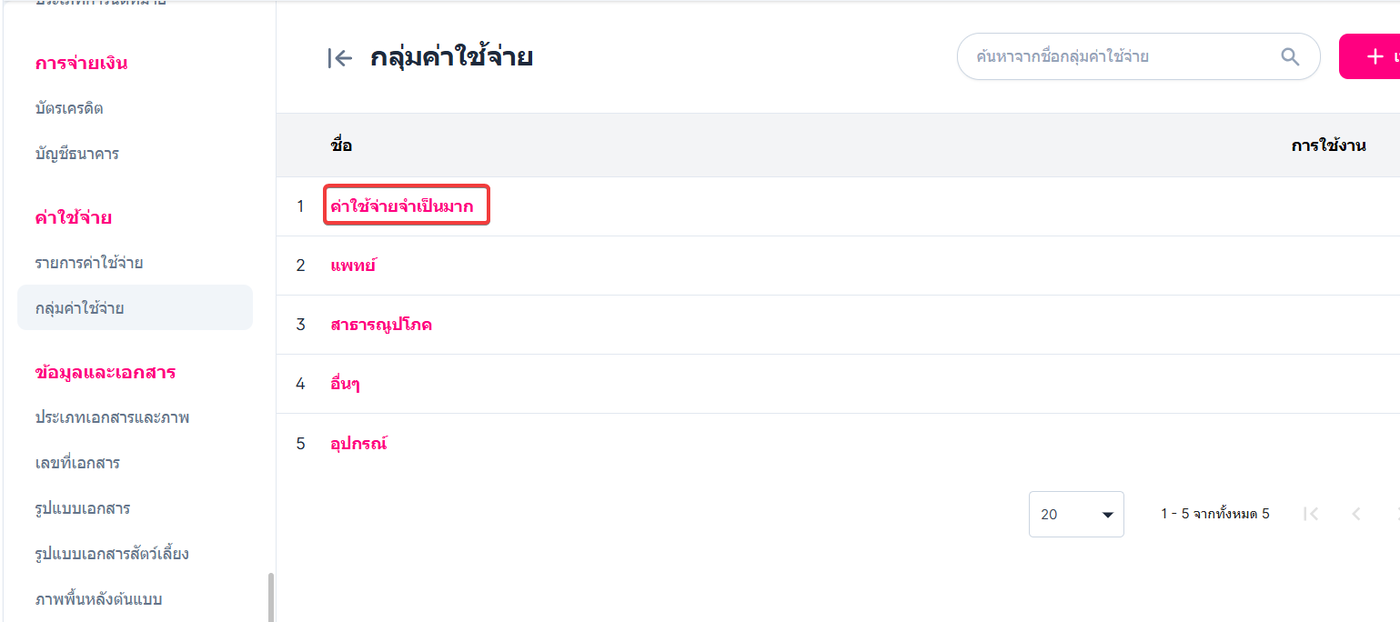Open the แพทย์ expense group
1400x622 pixels.
(x=353, y=266)
